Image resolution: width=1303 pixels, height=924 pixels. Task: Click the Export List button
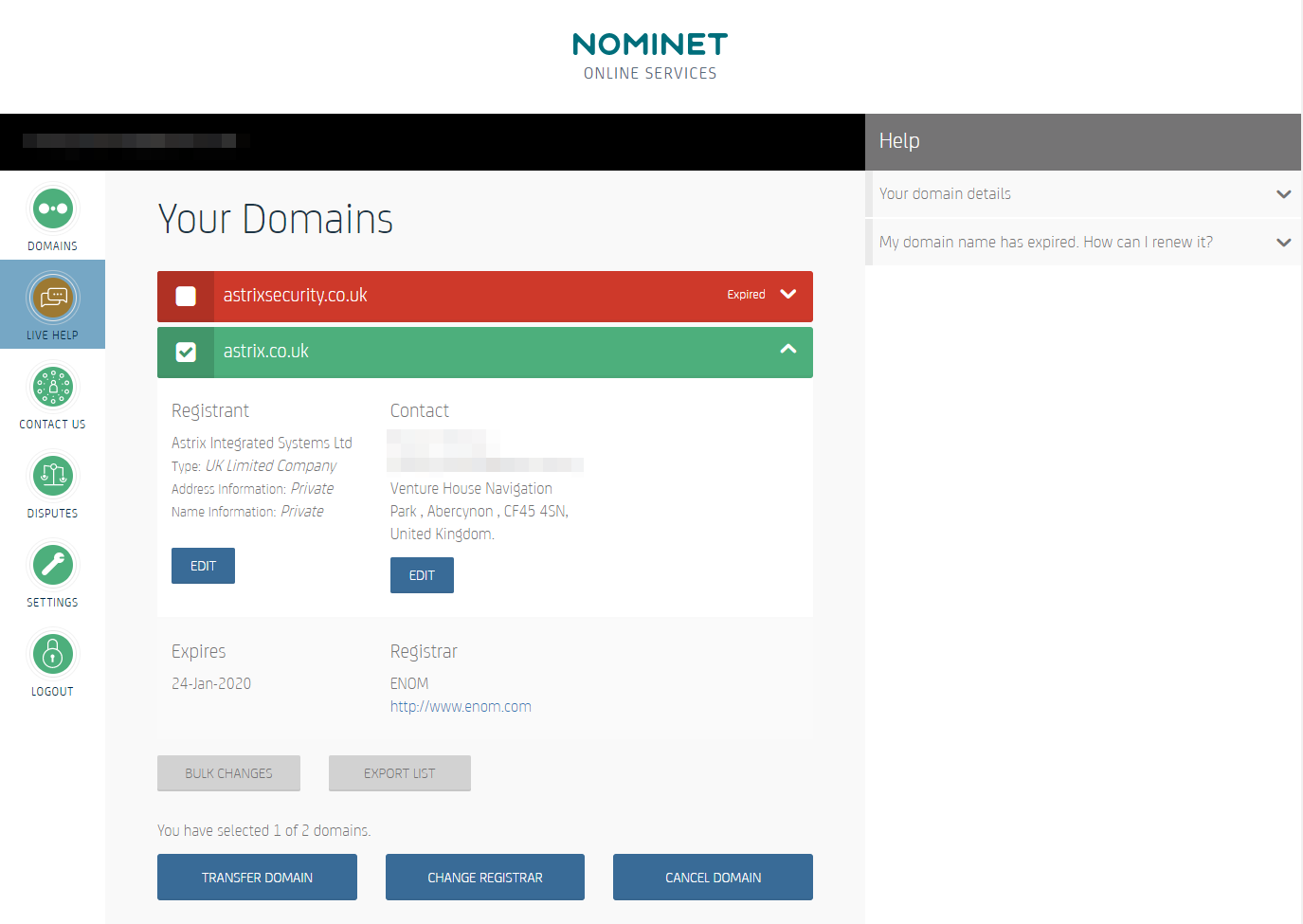[x=400, y=773]
